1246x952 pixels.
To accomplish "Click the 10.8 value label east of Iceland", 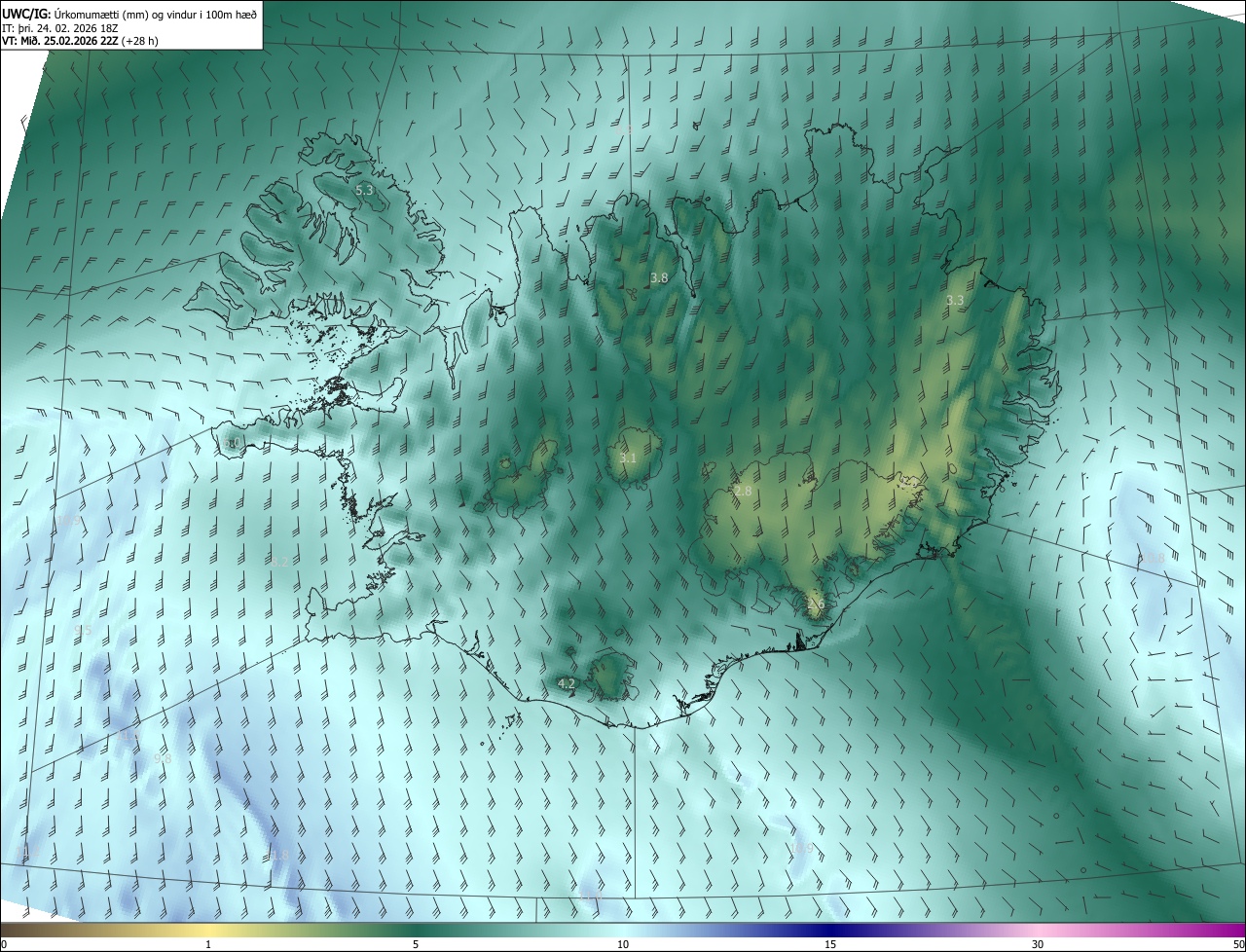I will [x=1152, y=559].
